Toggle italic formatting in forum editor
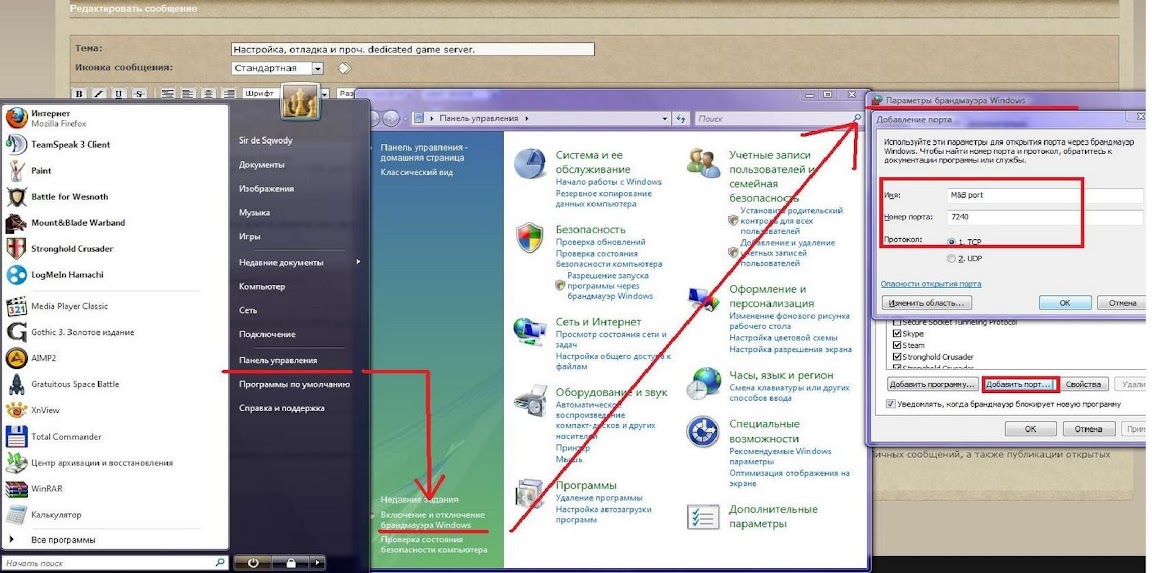This screenshot has height=573, width=1152. click(x=98, y=94)
